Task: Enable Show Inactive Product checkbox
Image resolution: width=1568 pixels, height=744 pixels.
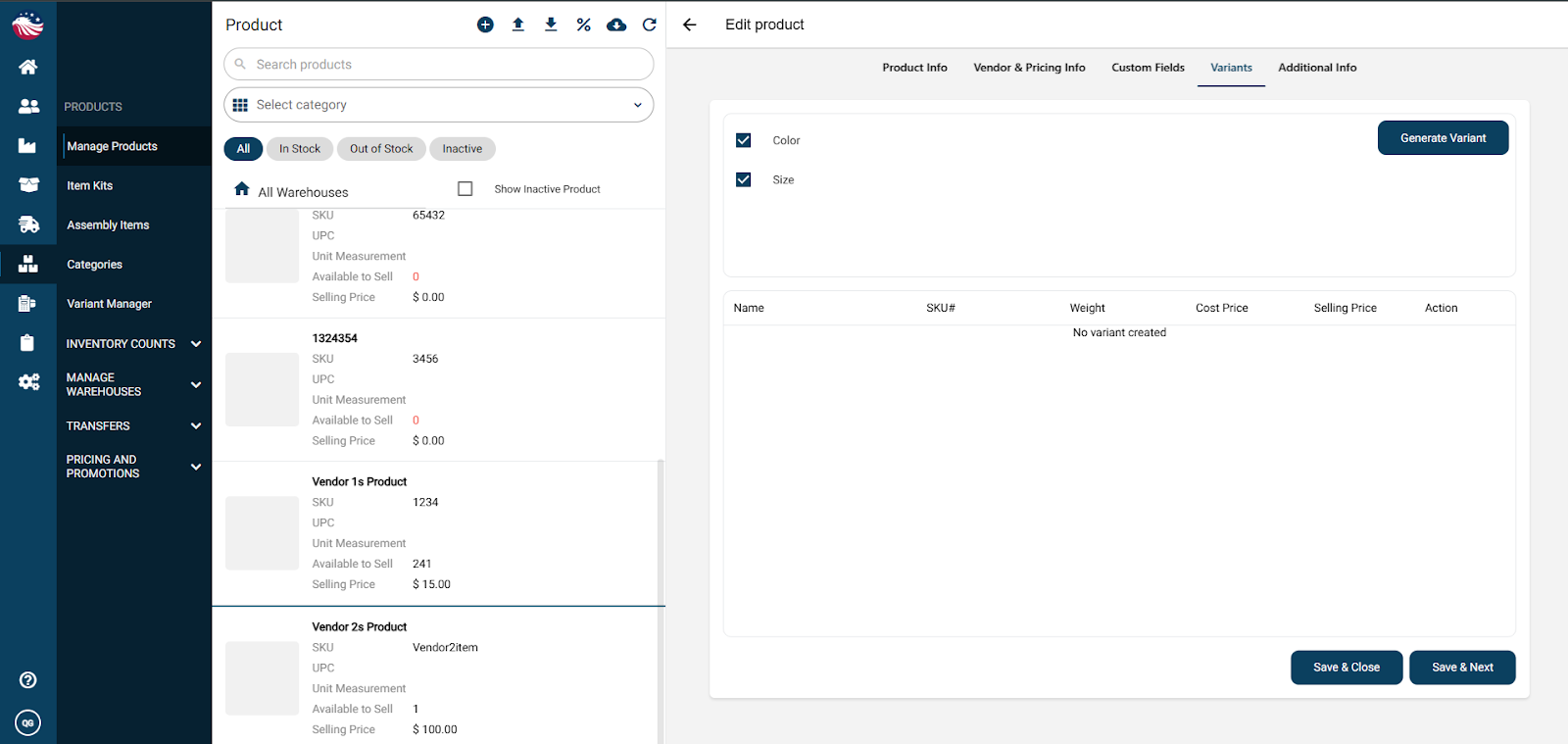Action: [465, 188]
